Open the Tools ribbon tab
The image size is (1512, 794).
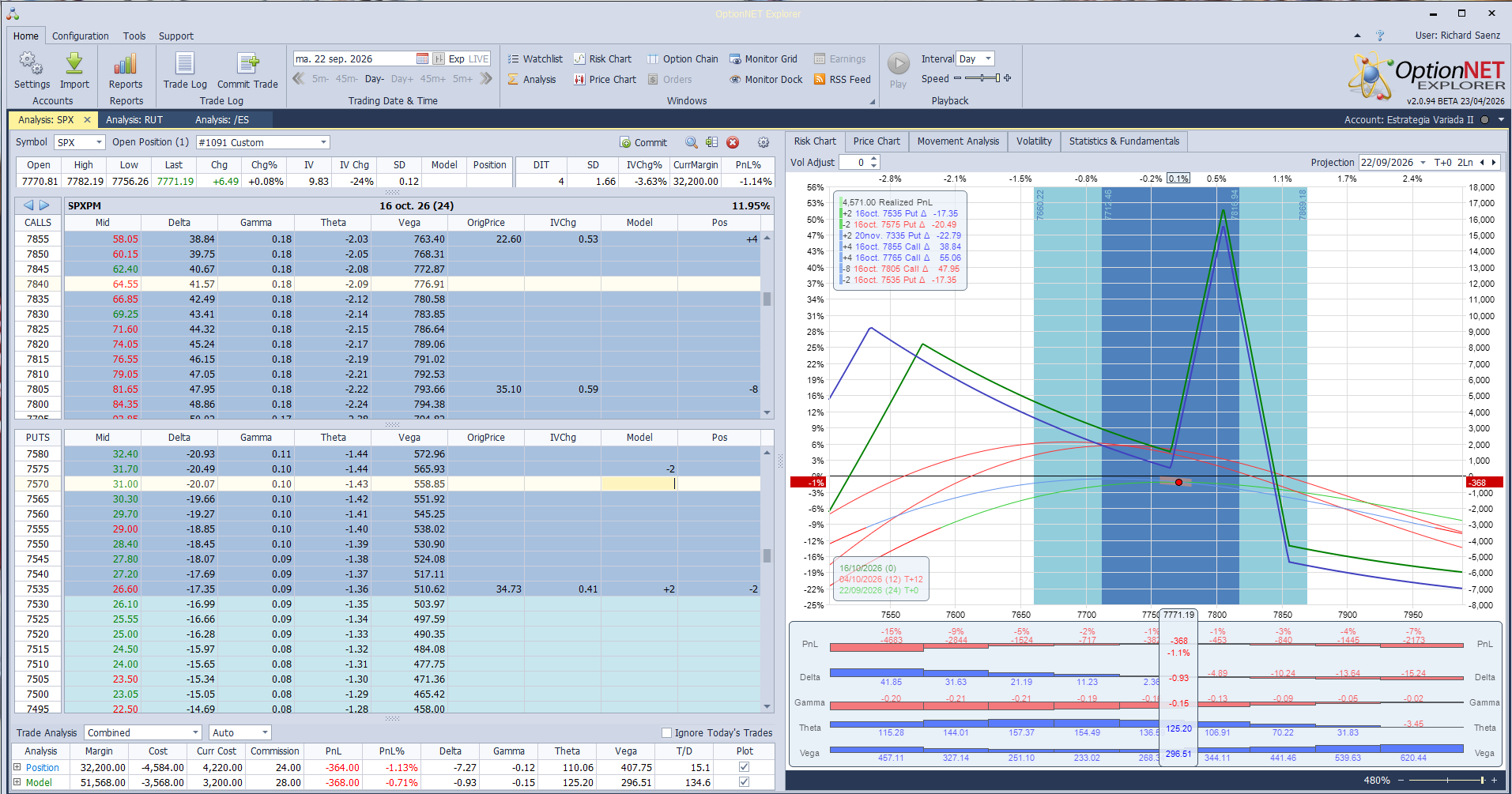click(x=134, y=36)
